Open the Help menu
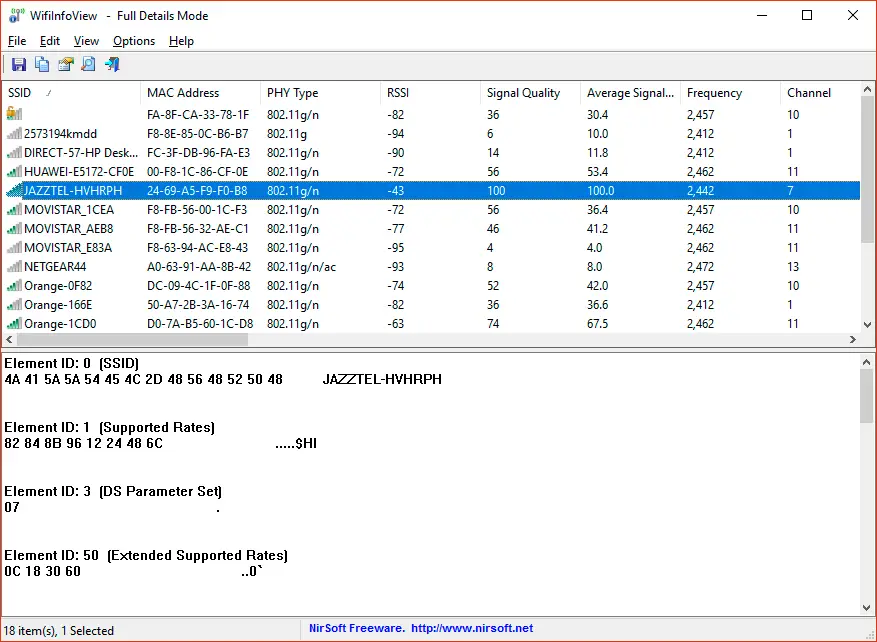877x642 pixels. click(181, 41)
